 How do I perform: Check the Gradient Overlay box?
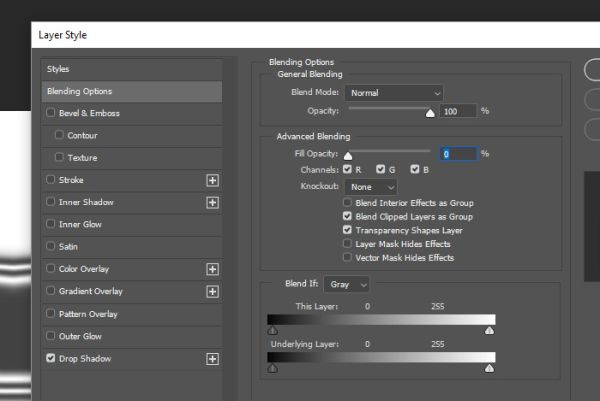pos(51,290)
